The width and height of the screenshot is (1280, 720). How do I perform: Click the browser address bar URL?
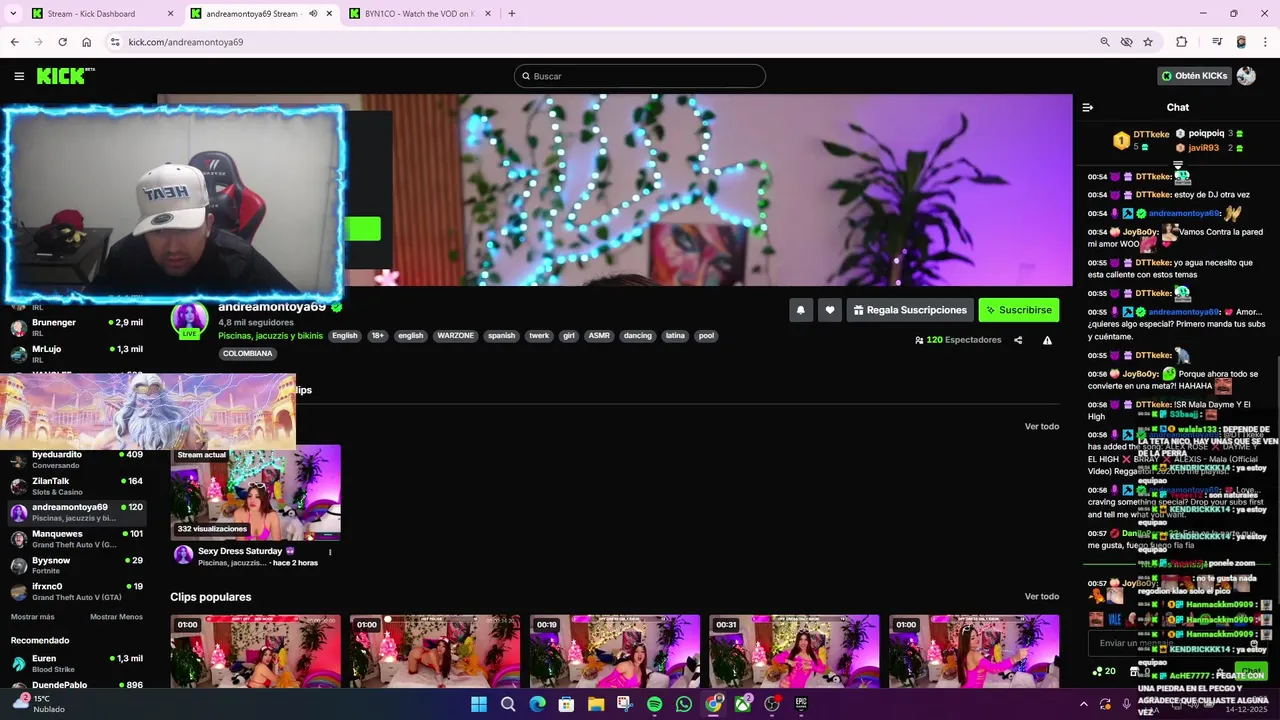tap(186, 42)
